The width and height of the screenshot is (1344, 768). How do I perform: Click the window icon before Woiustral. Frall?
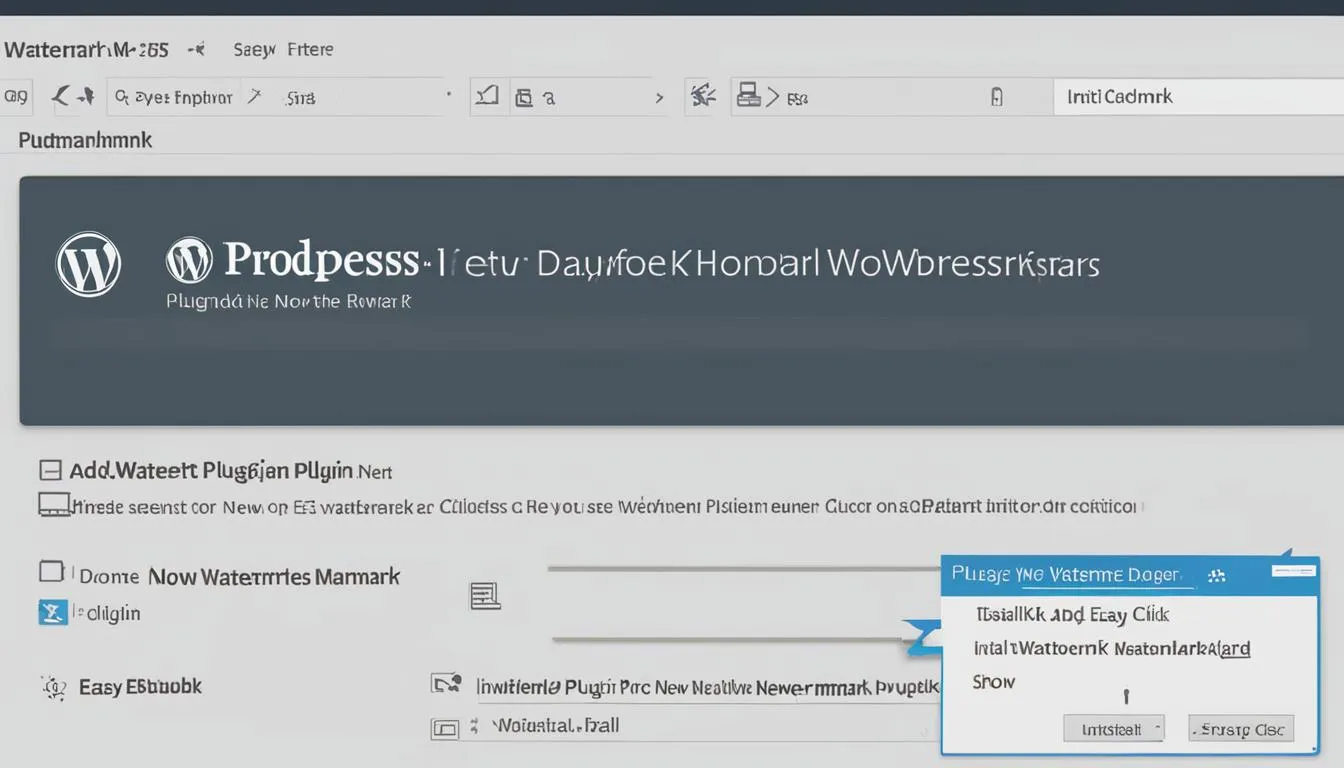point(445,729)
